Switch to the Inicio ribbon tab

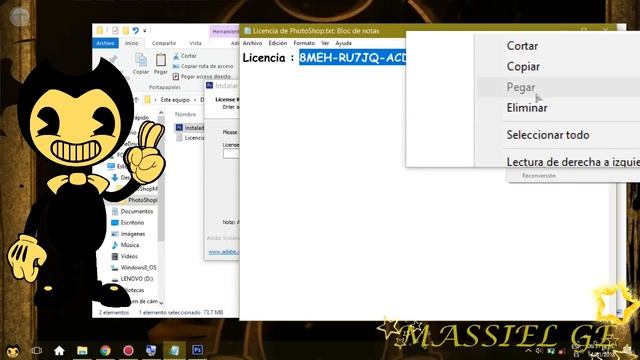point(131,43)
